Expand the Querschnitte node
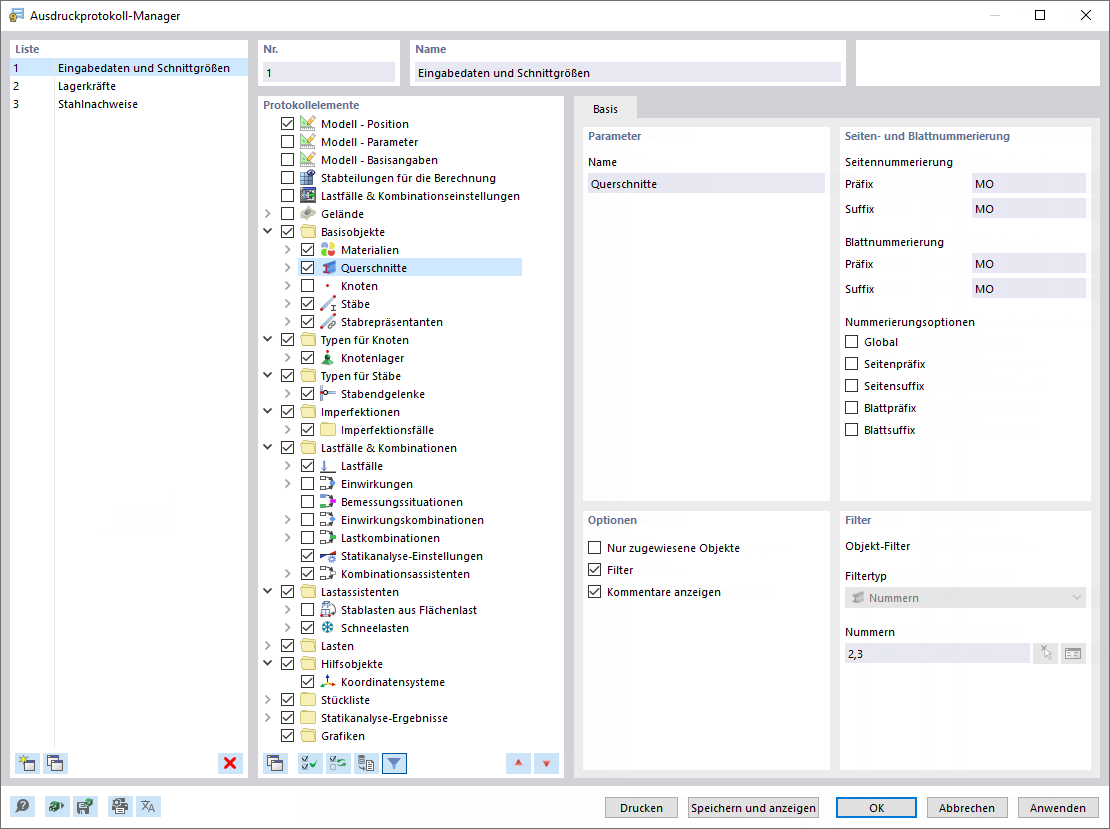Viewport: 1110px width, 829px height. pyautogui.click(x=287, y=268)
